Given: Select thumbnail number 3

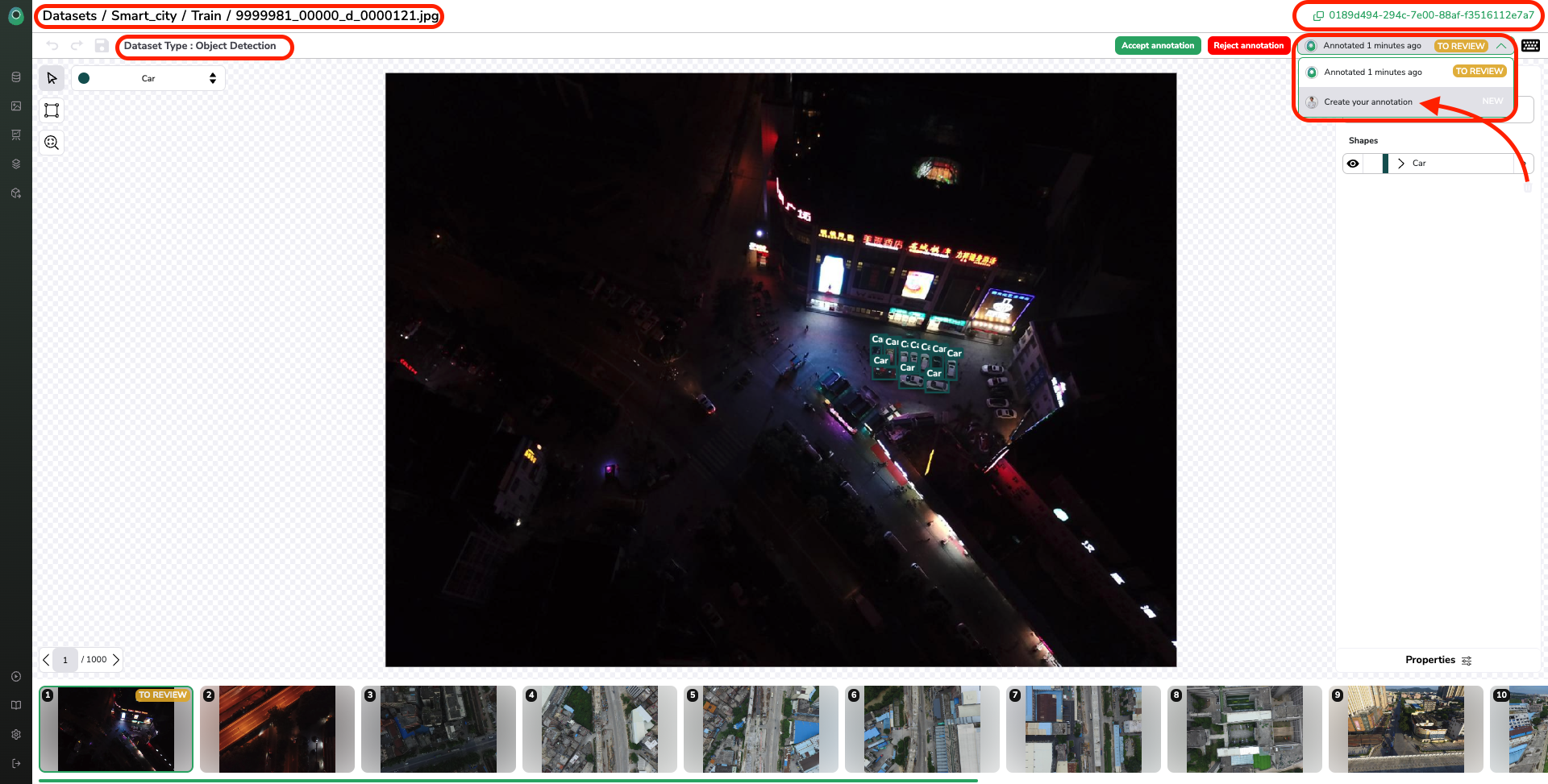Looking at the screenshot, I should [x=439, y=729].
